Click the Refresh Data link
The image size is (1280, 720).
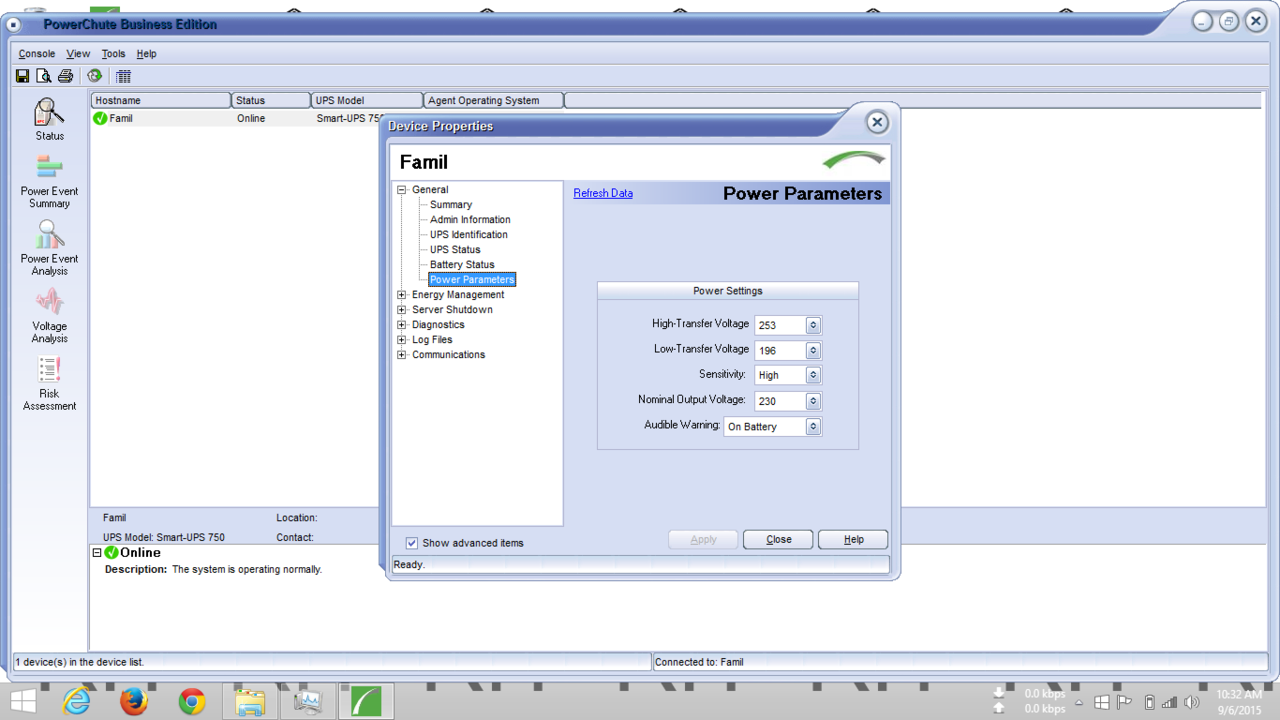(603, 193)
